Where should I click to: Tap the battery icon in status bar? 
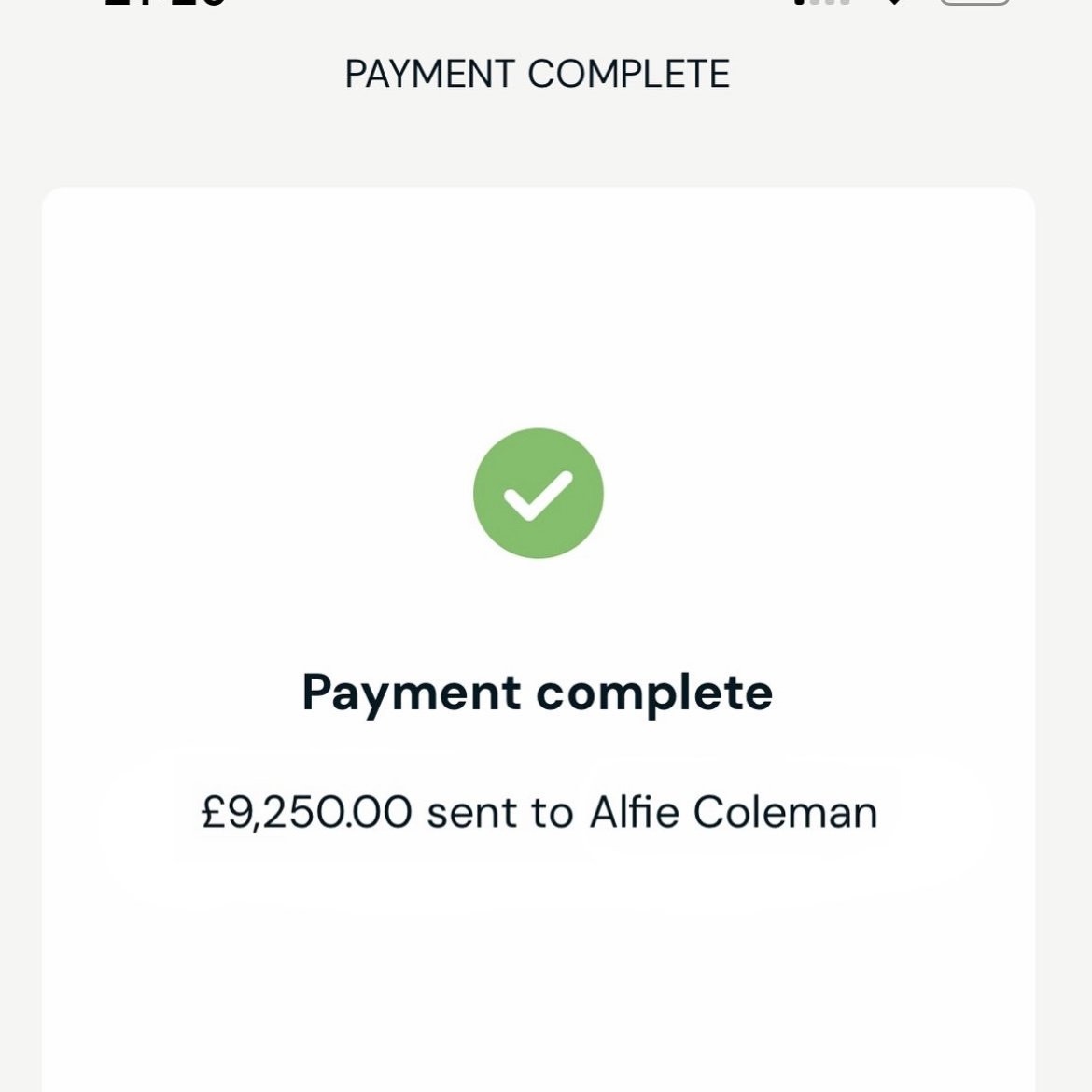click(974, 3)
